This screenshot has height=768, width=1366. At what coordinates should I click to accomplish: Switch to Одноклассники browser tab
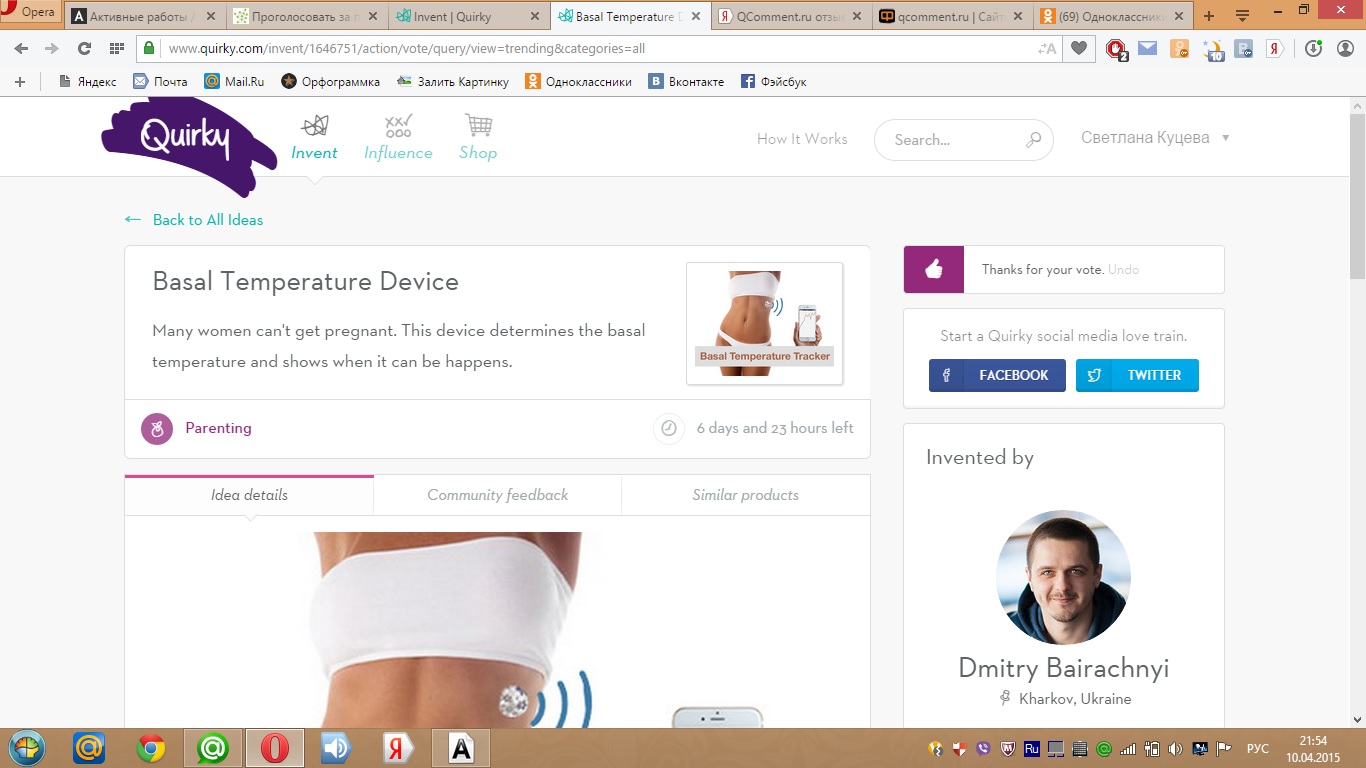coord(1114,16)
